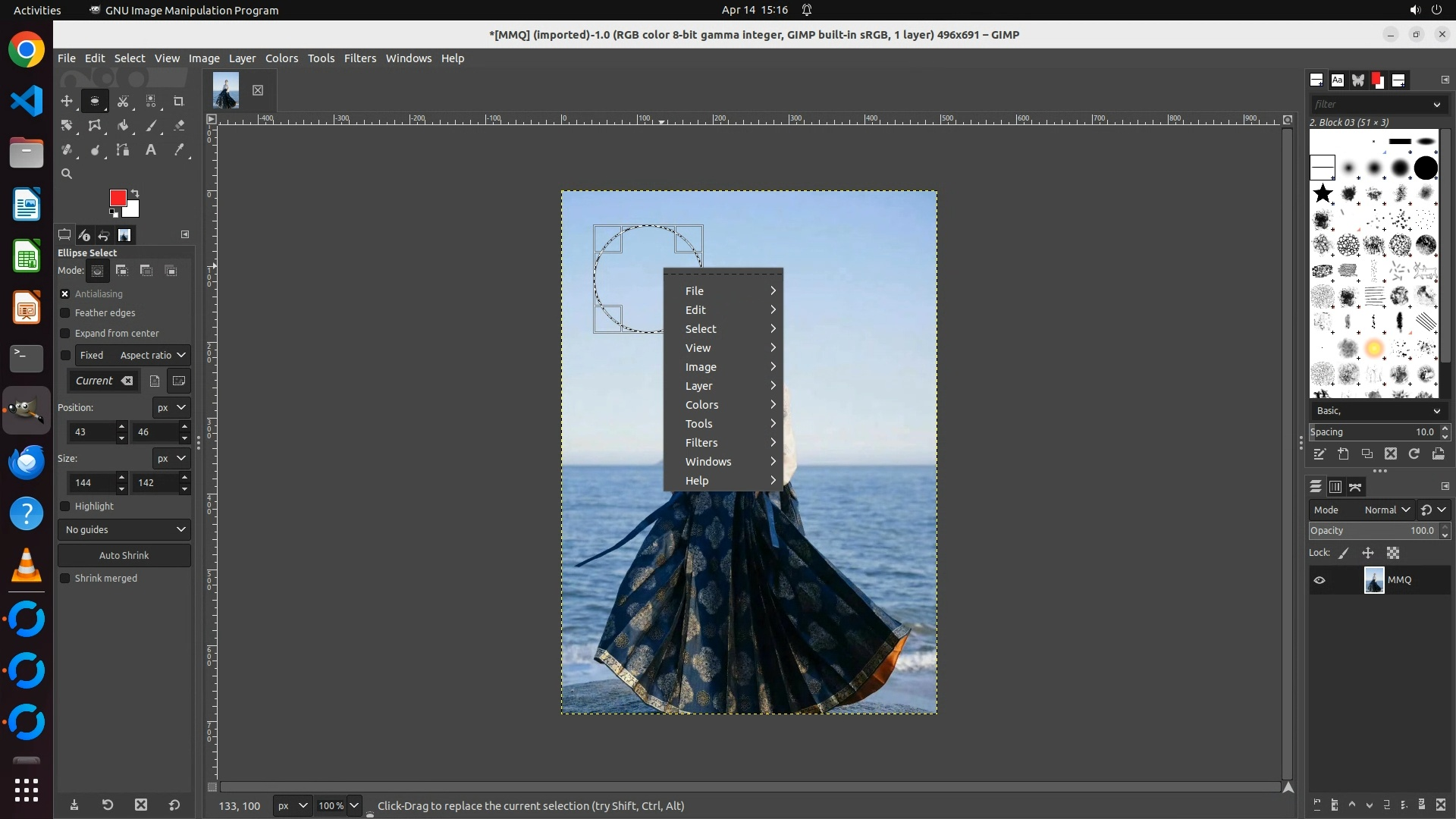Image resolution: width=1456 pixels, height=819 pixels.
Task: Choose the Bucket Fill tool
Action: point(123,126)
